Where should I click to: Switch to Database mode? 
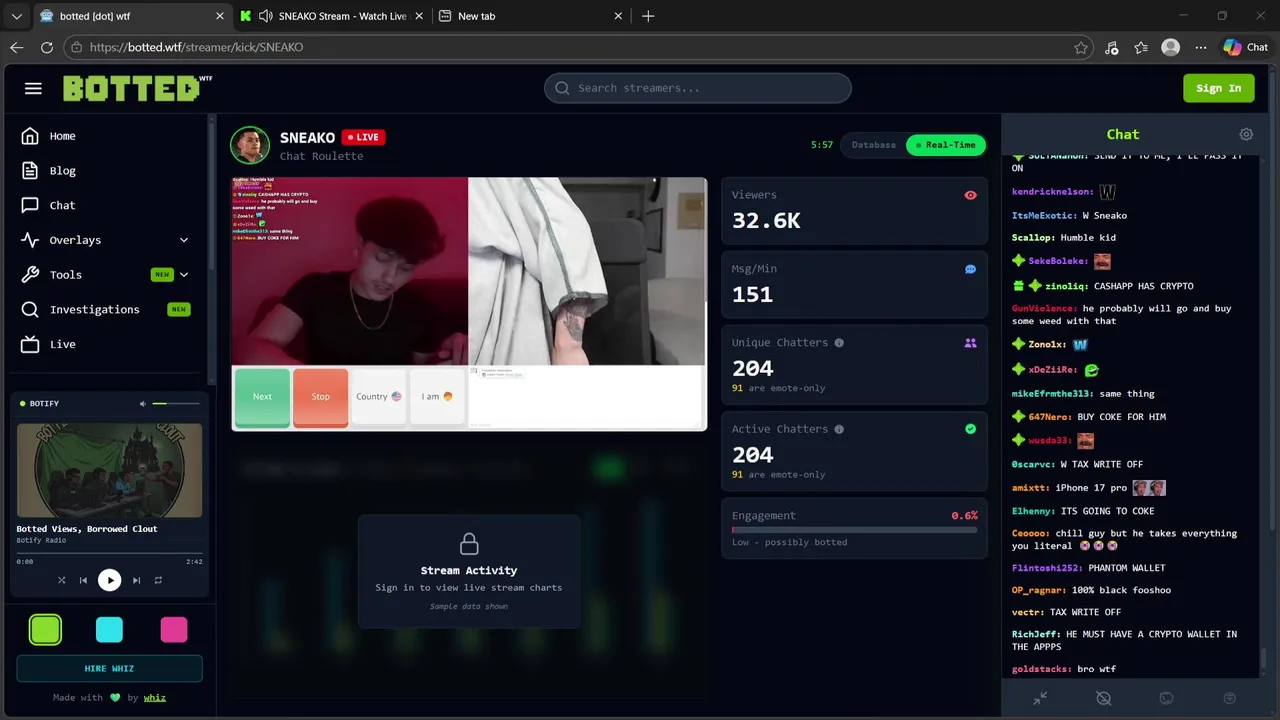click(x=873, y=145)
